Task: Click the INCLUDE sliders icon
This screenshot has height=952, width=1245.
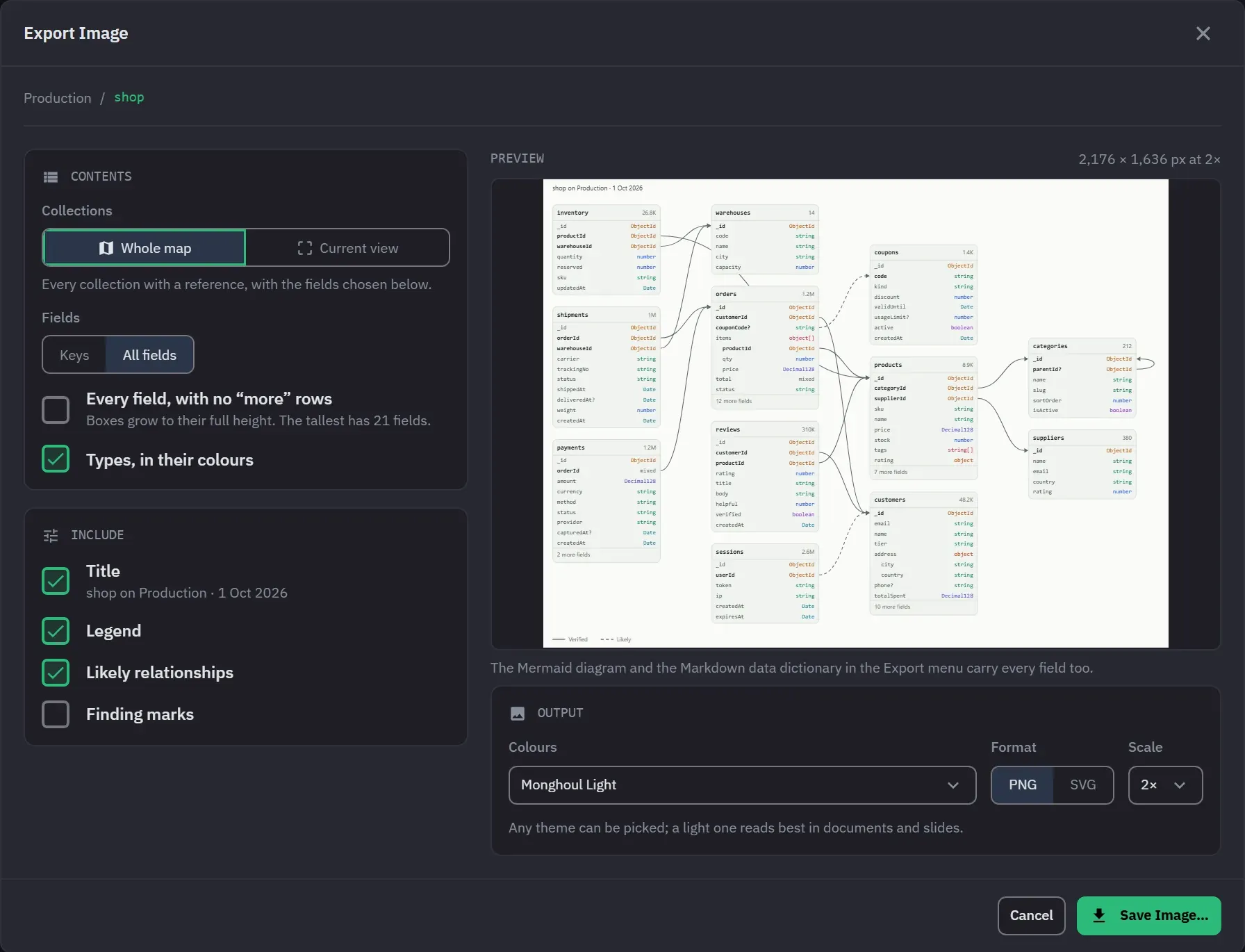Action: point(51,536)
